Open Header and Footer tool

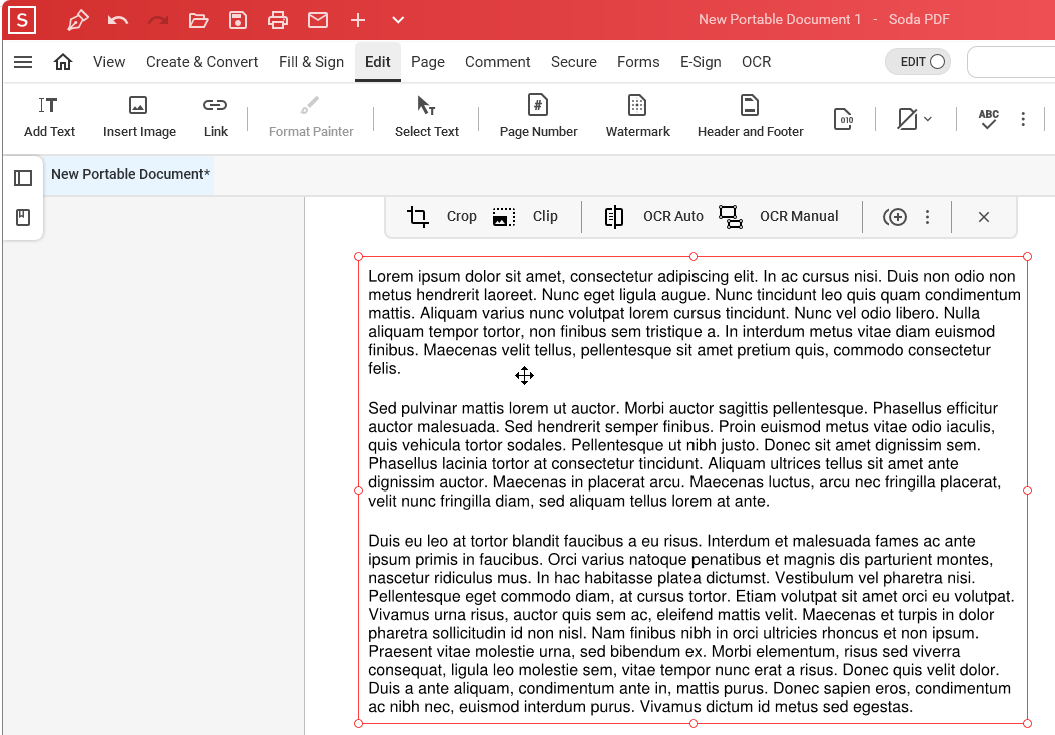coord(750,117)
